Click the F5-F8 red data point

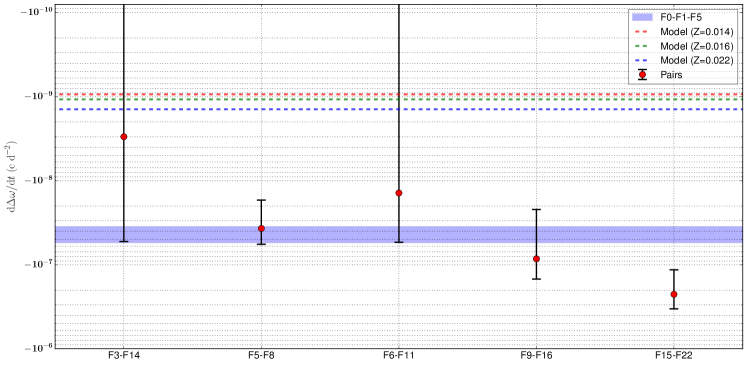click(x=262, y=228)
